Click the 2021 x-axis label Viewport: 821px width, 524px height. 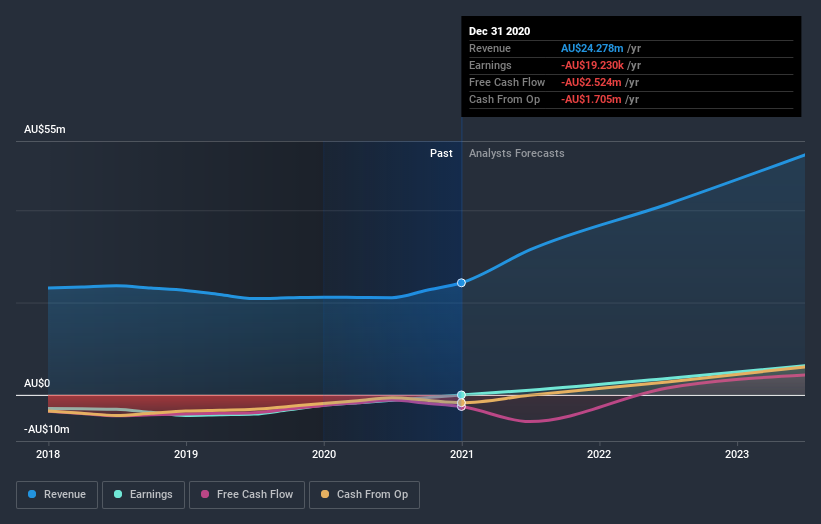(x=462, y=454)
